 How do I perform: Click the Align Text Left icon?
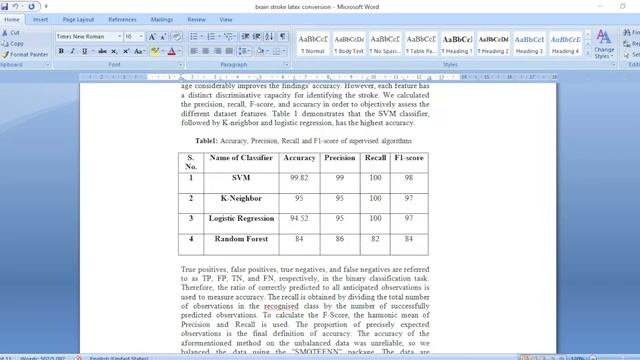tap(194, 51)
